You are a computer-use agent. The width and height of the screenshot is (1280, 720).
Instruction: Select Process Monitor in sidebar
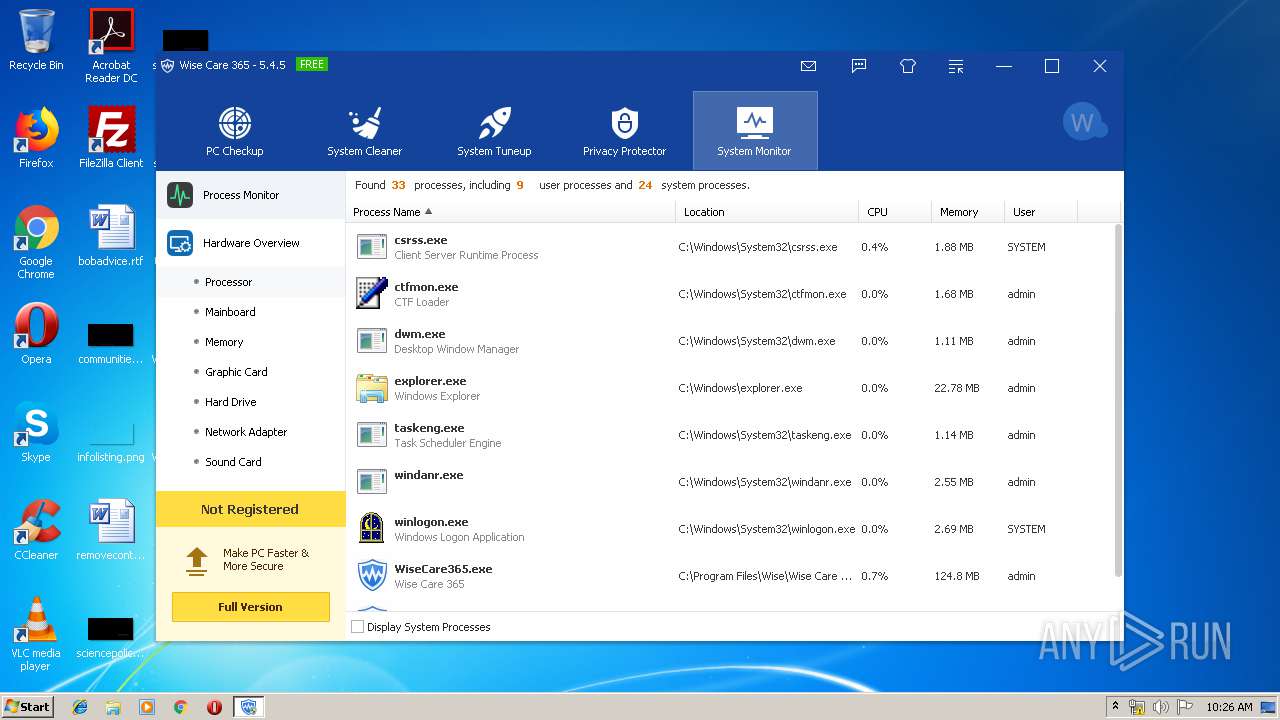point(250,195)
